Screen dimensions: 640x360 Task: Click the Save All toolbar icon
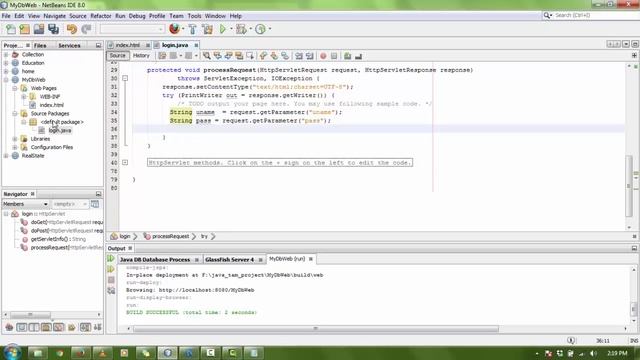coord(53,29)
